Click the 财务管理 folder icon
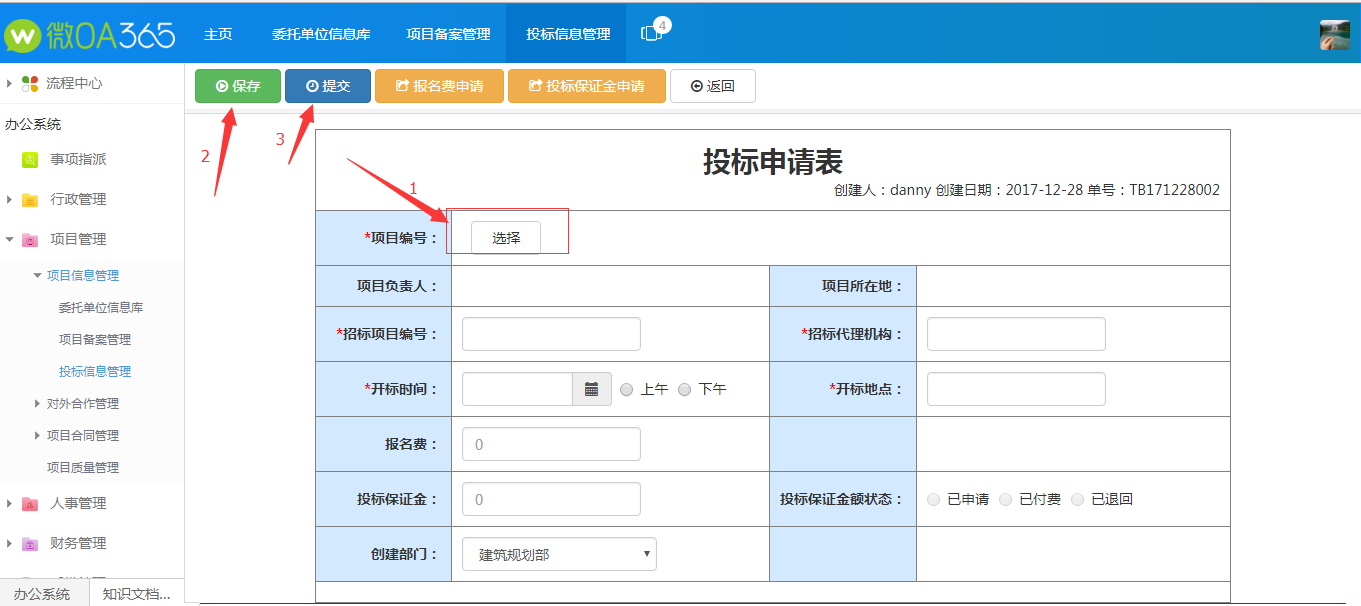This screenshot has width=1361, height=606. pos(30,544)
